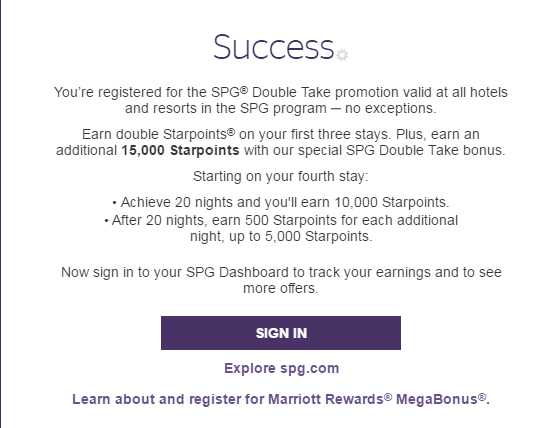Open the Explore spg.com link
Screen dimensions: 554x428
point(282,368)
